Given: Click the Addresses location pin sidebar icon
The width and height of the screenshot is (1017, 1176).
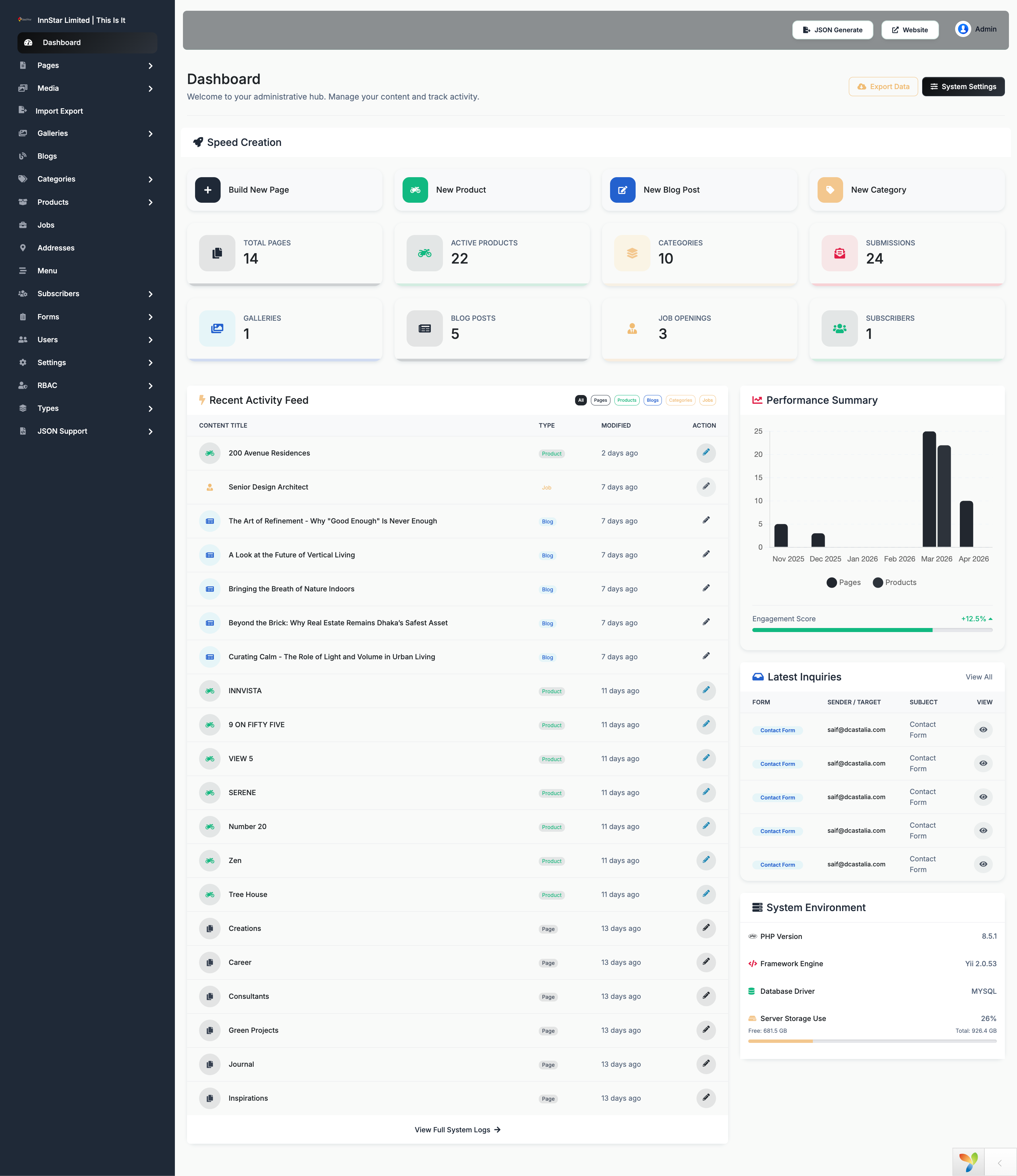Looking at the screenshot, I should (x=23, y=248).
